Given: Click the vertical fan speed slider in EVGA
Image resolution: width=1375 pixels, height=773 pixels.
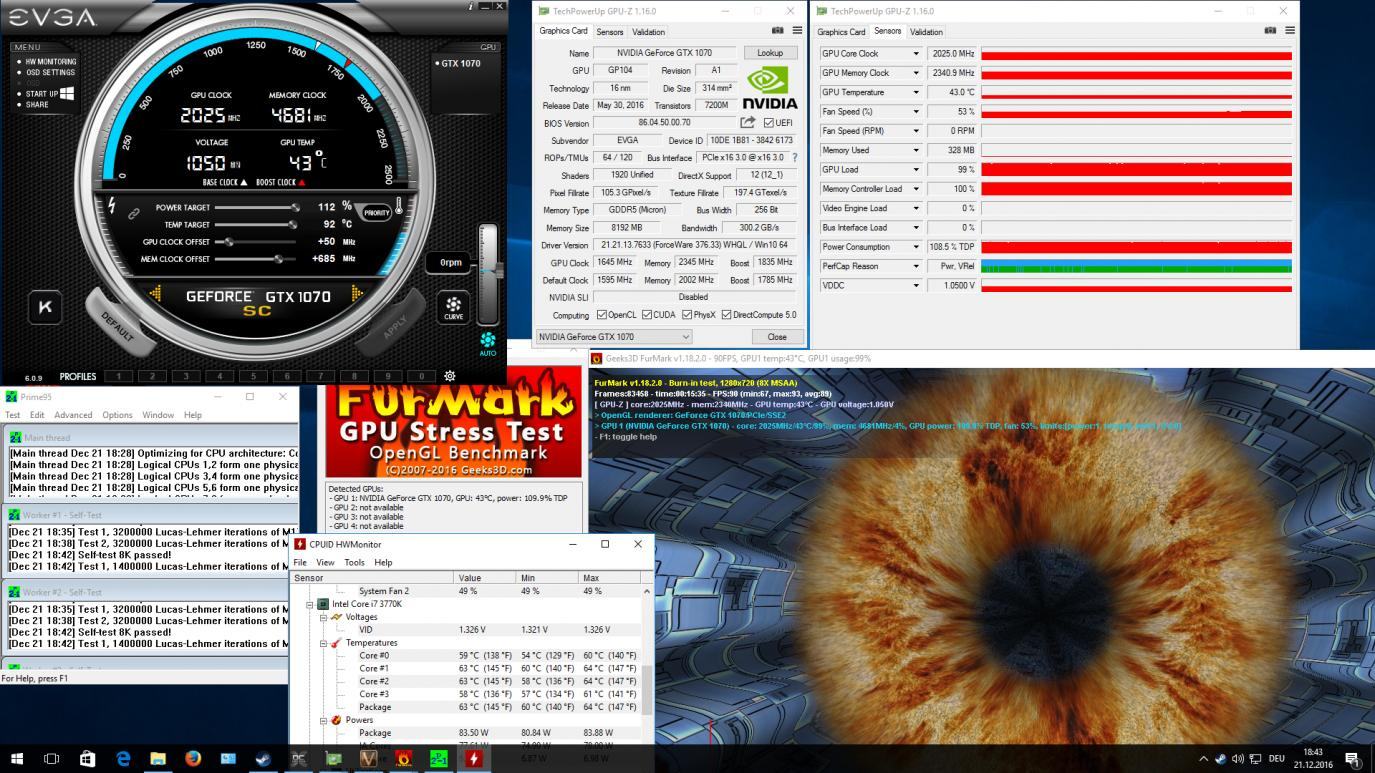Looking at the screenshot, I should (x=488, y=273).
